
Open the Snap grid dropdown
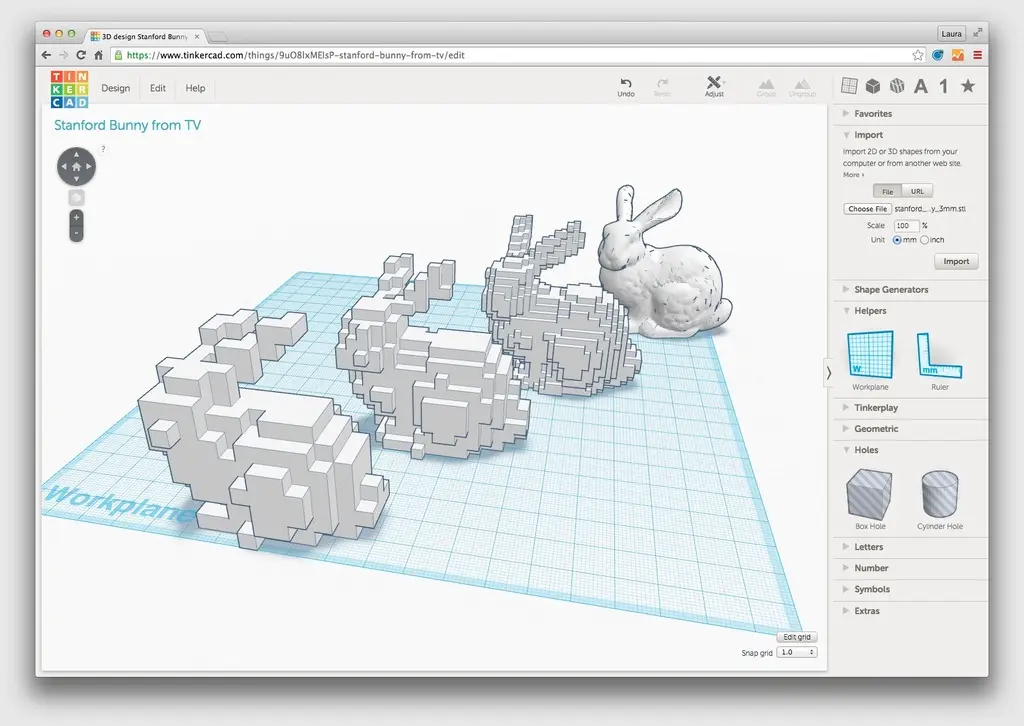(797, 652)
